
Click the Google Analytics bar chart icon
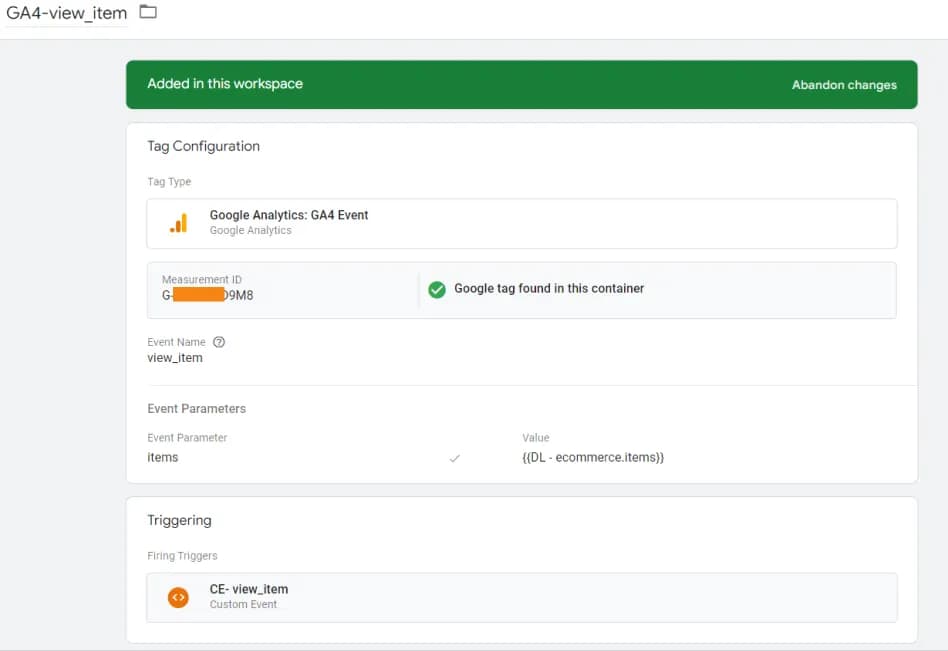[x=178, y=223]
